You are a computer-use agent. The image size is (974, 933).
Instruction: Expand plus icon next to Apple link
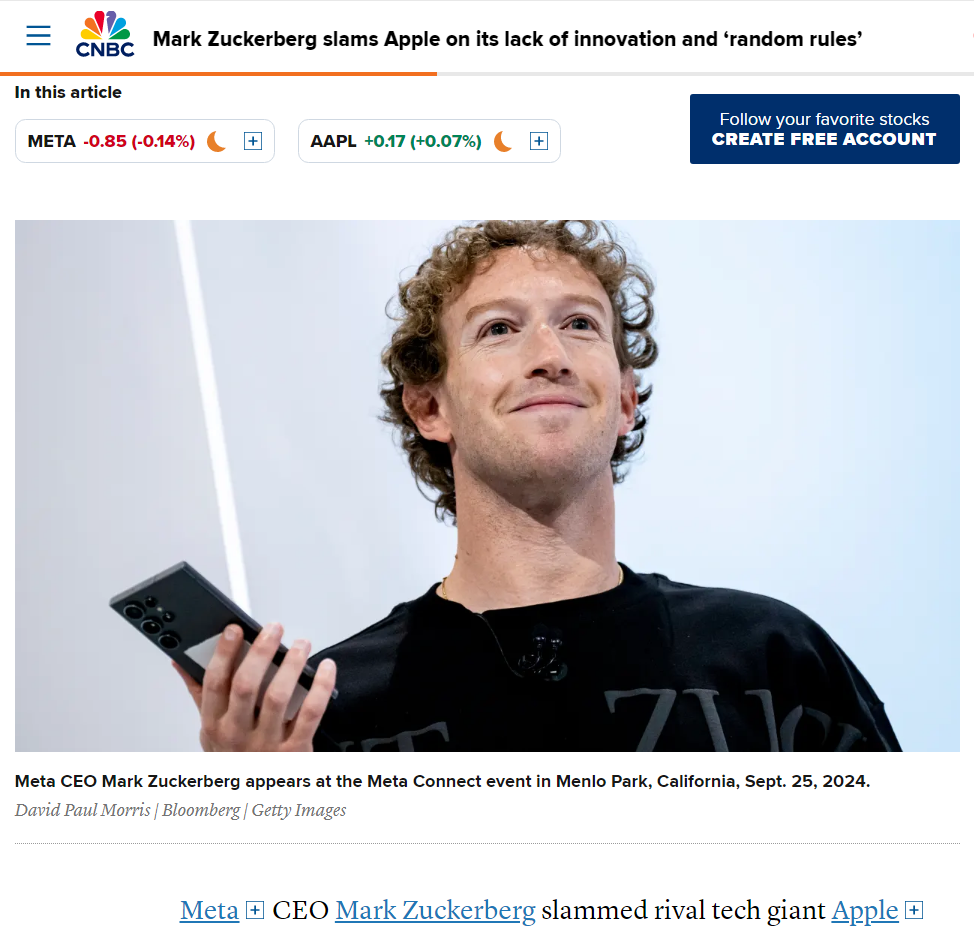coord(914,911)
